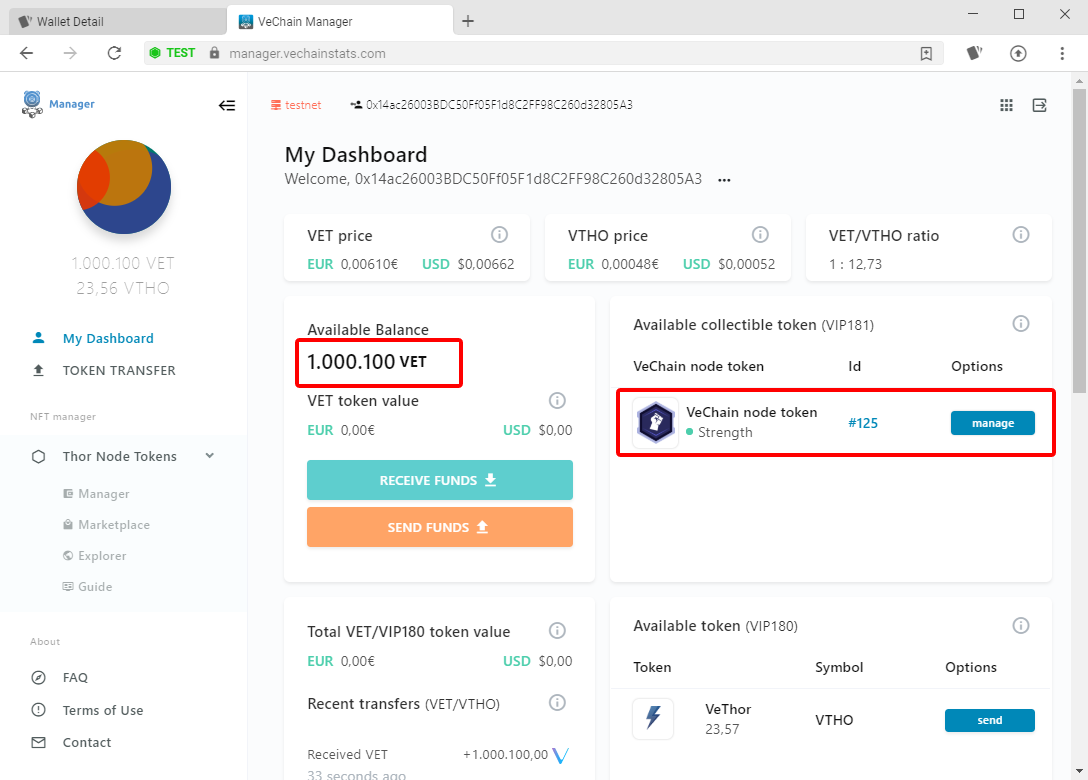Click the VeThor lightning bolt token icon
This screenshot has height=780, width=1088.
click(653, 719)
